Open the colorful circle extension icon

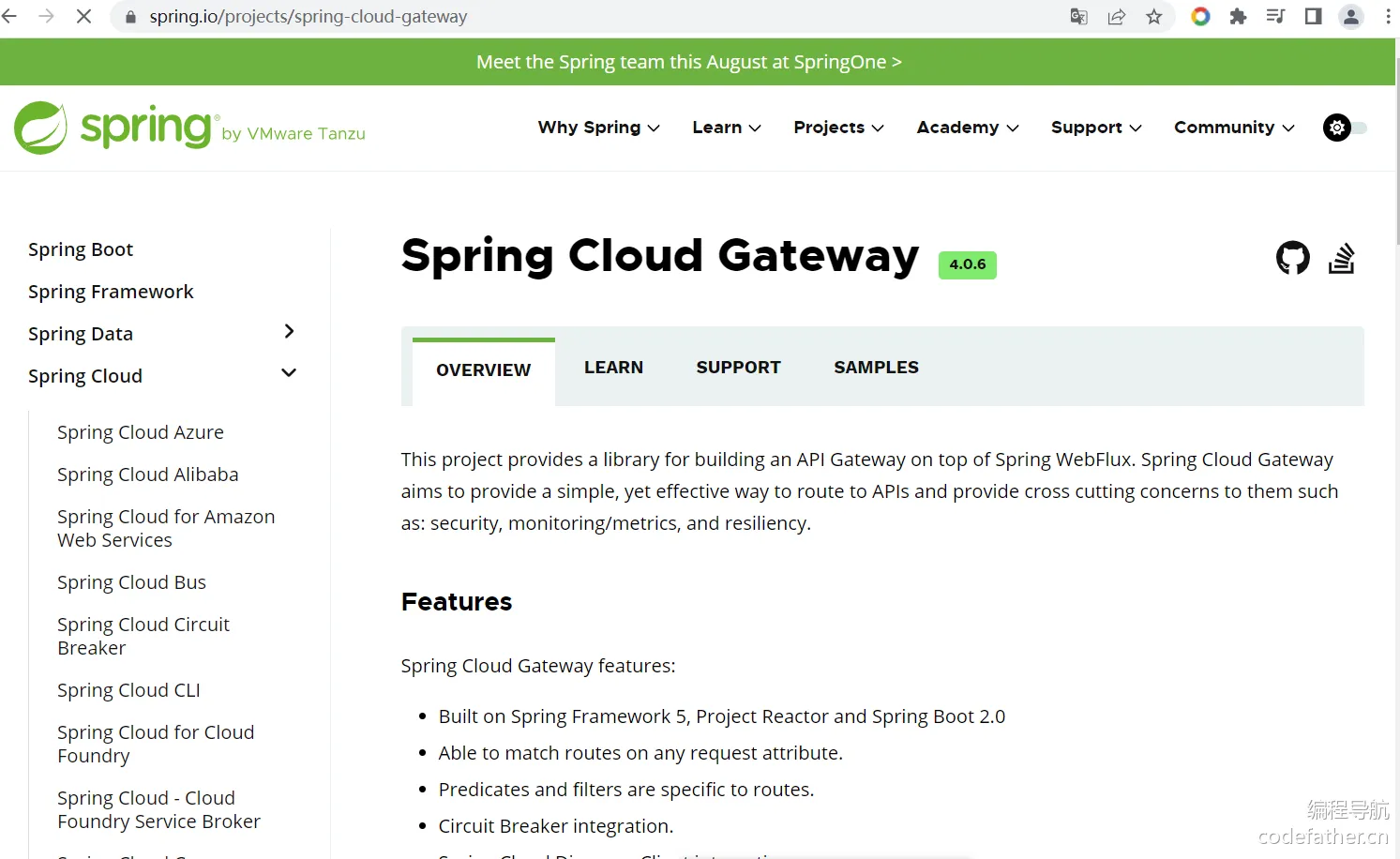(x=1200, y=16)
